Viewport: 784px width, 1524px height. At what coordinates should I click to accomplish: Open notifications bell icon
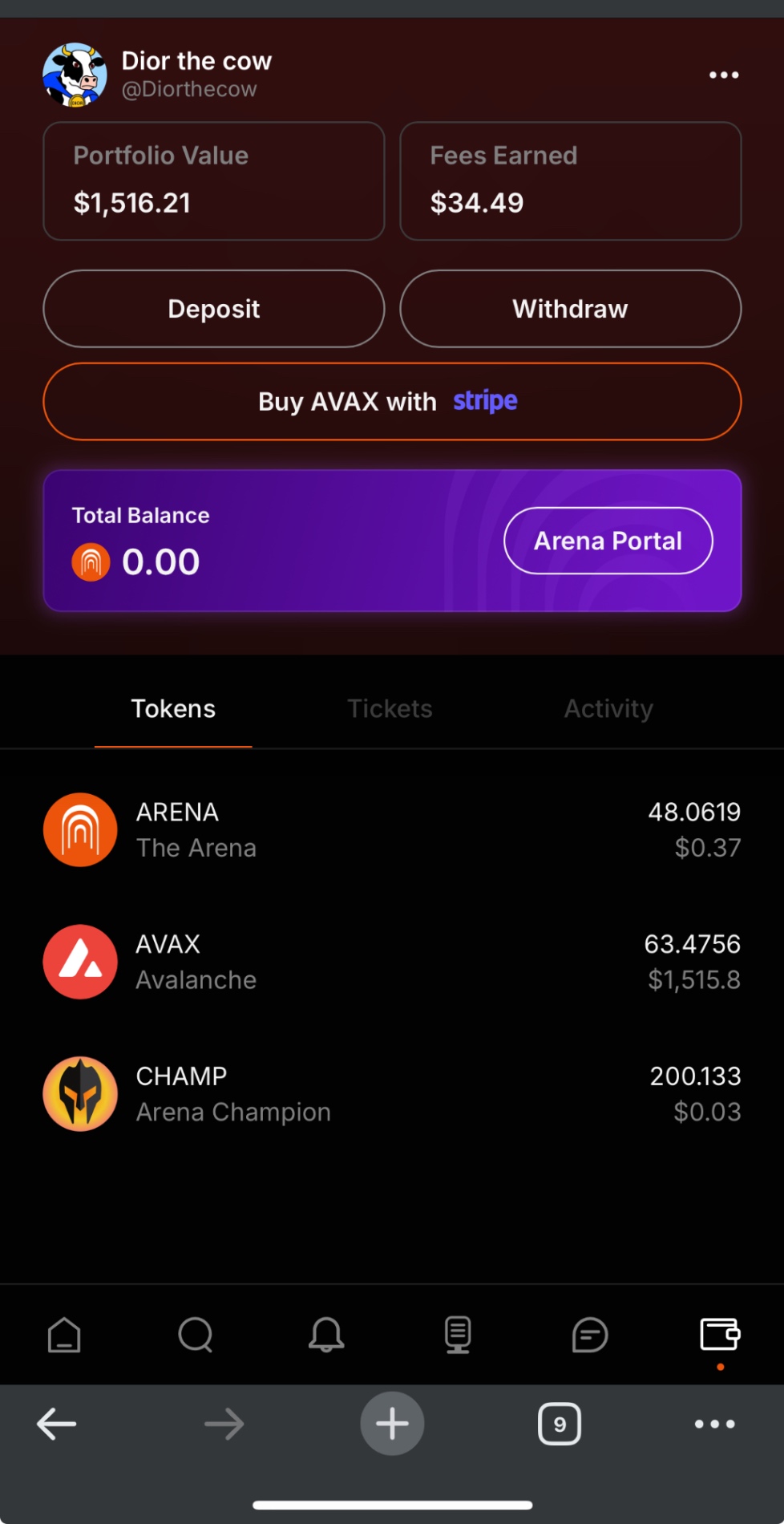pos(326,1336)
